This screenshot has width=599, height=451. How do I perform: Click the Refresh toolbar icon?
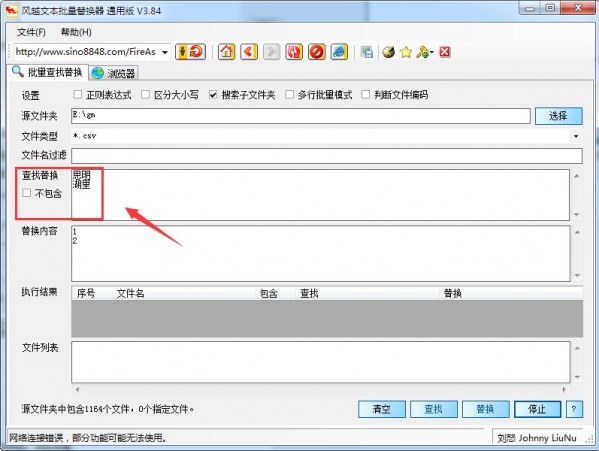point(294,52)
